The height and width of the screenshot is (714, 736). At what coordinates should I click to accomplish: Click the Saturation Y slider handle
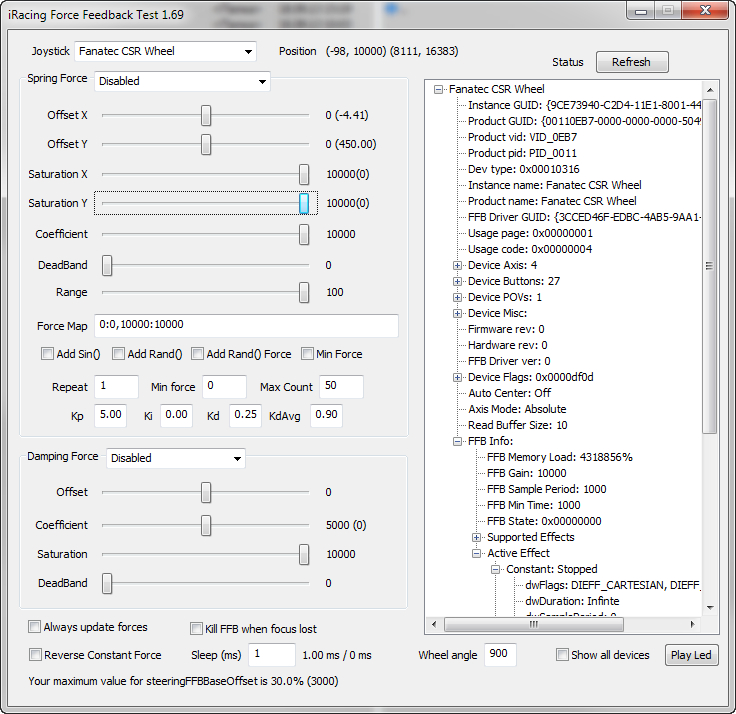(304, 203)
